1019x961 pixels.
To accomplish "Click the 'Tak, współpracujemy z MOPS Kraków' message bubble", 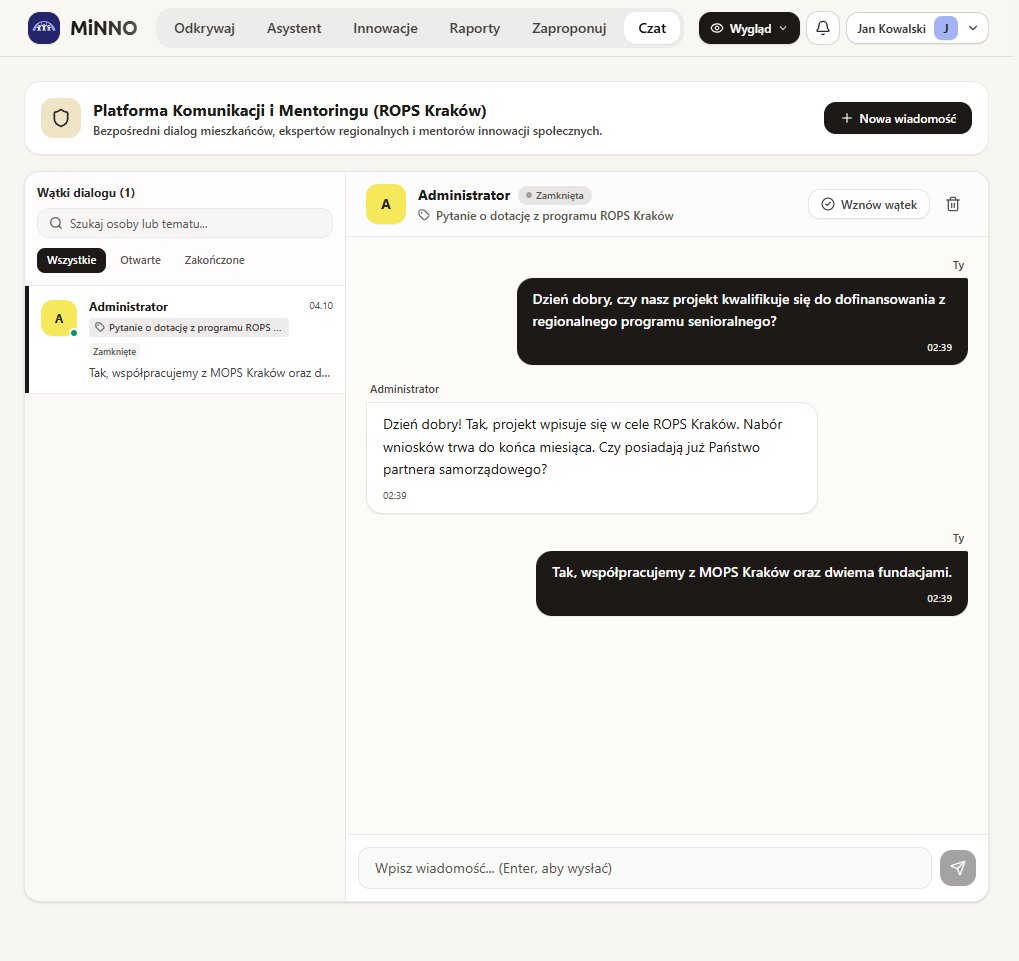I will pyautogui.click(x=752, y=583).
